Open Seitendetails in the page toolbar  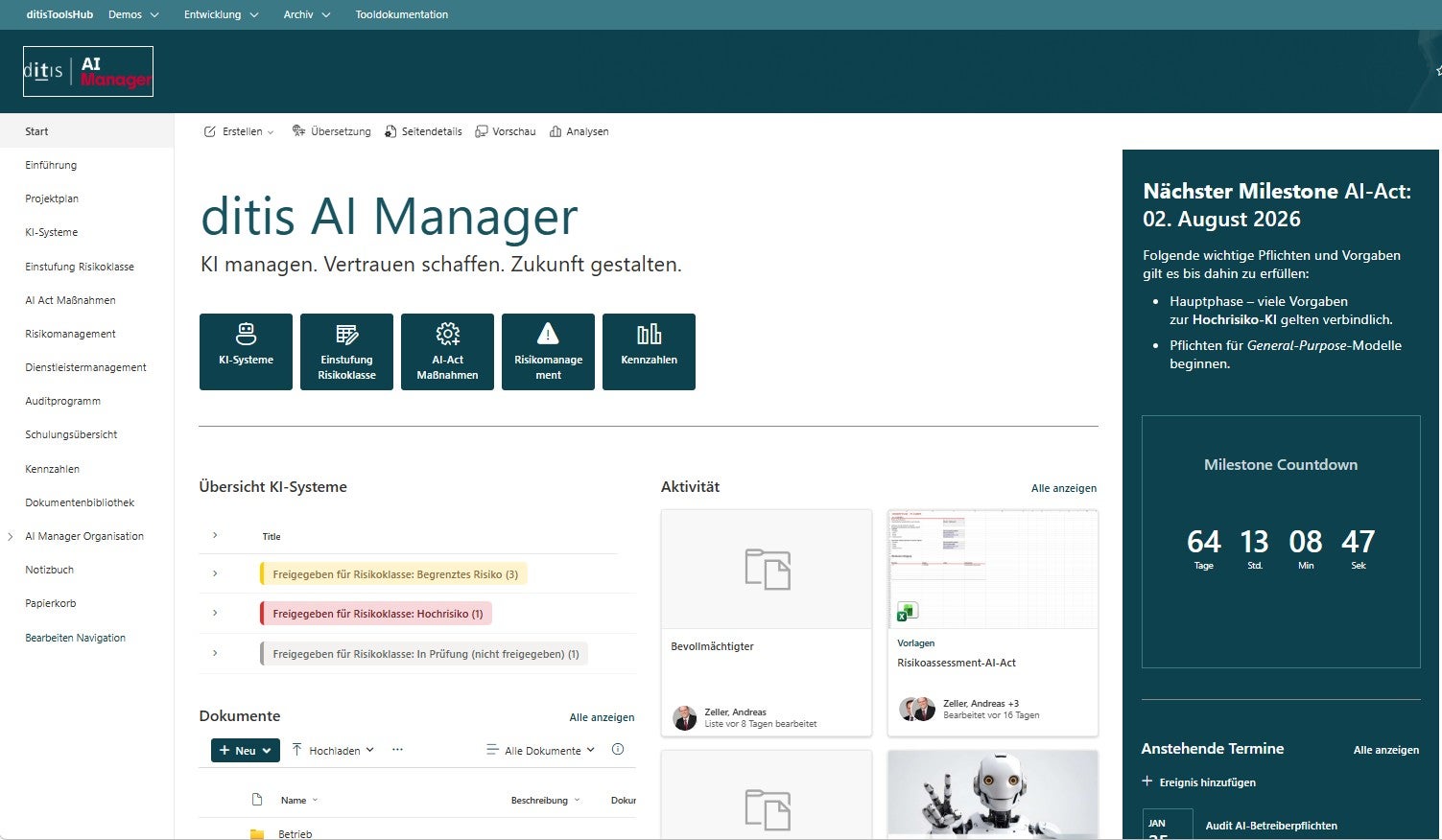tap(423, 131)
